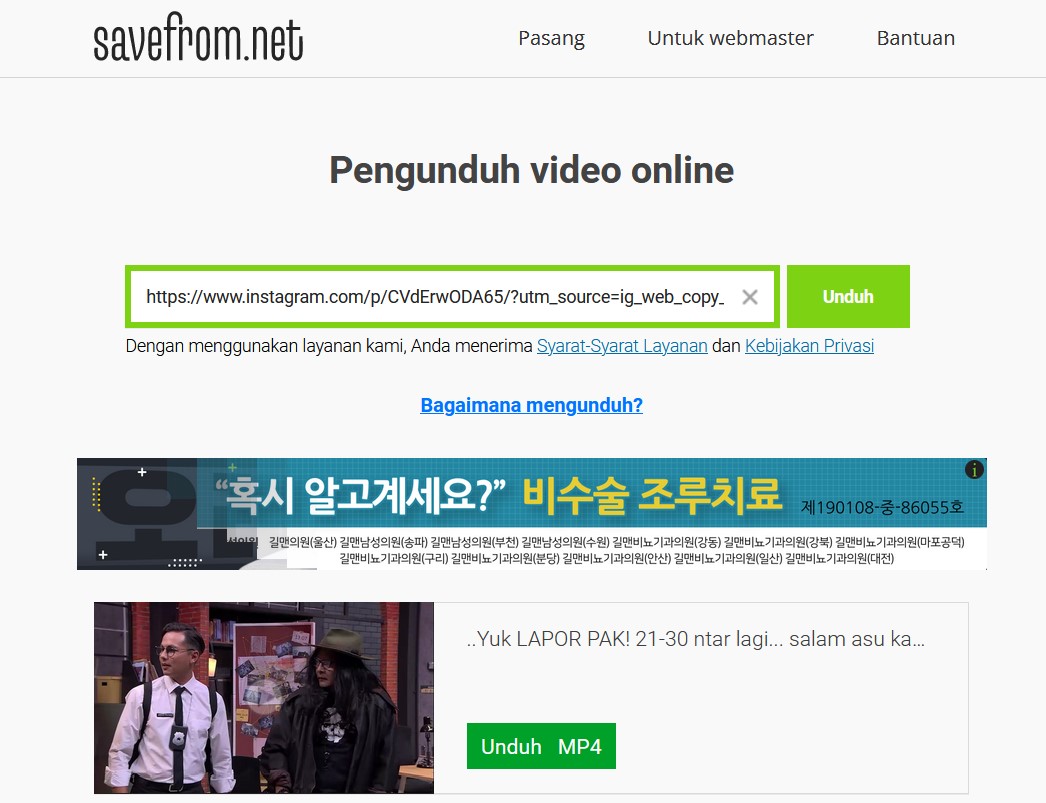Open the Syarat-Syarat Layanan link
Screen dimensions: 1046x803
click(623, 345)
